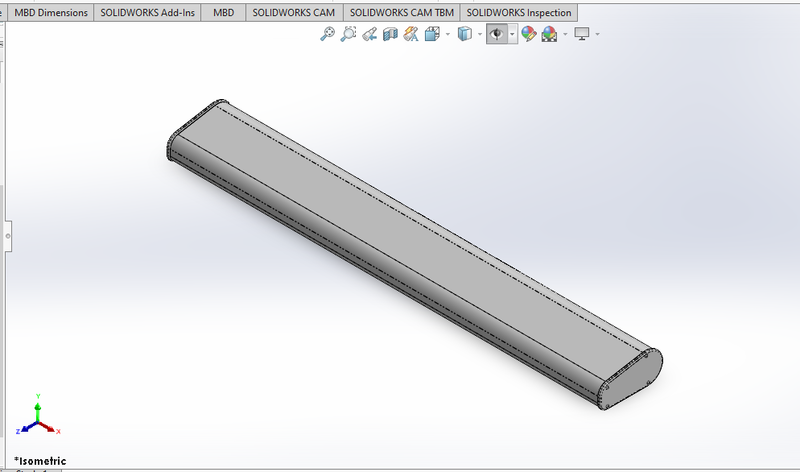Viewport: 800px width, 472px height.
Task: Expand the Apply Scene dropdown arrow
Action: tap(564, 34)
